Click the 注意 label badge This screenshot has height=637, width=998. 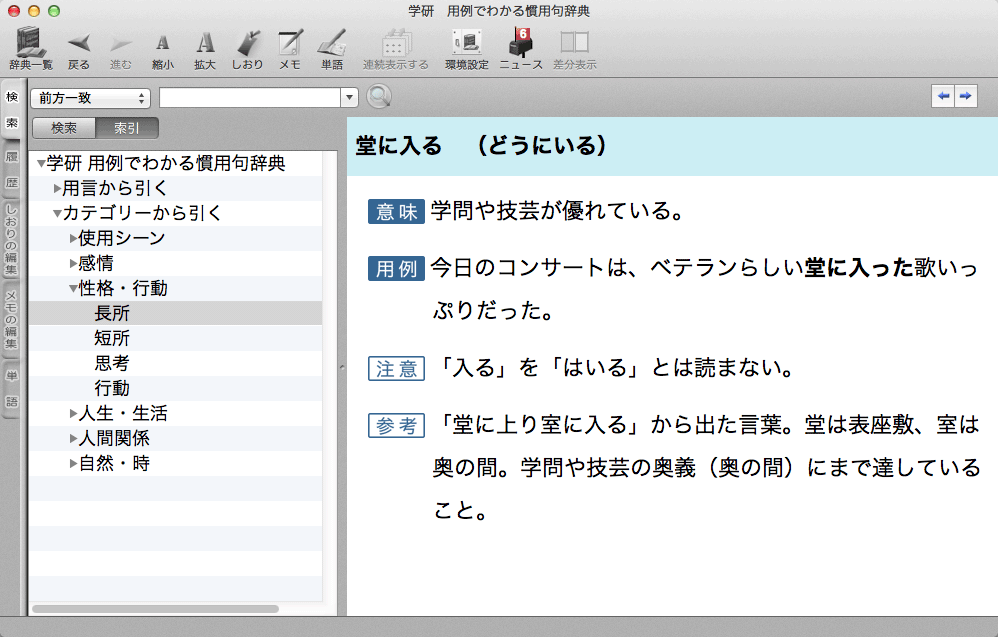point(396,368)
